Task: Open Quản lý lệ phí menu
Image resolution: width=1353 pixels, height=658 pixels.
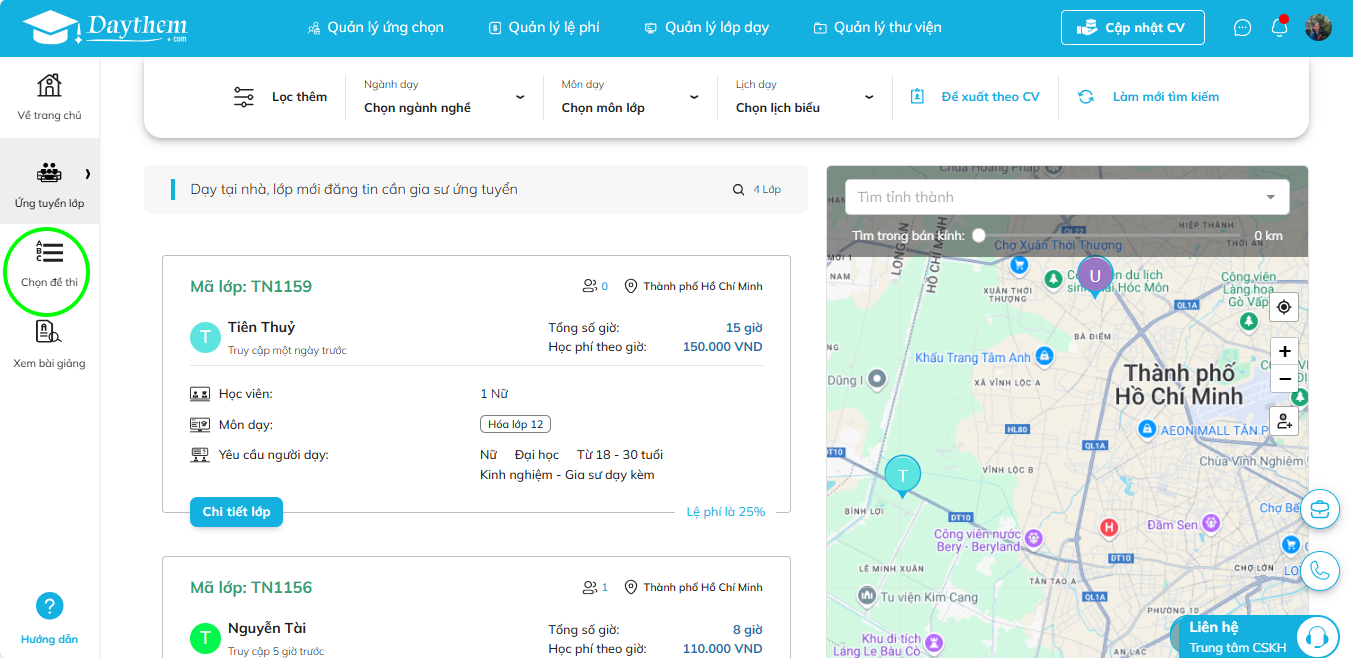Action: point(544,28)
